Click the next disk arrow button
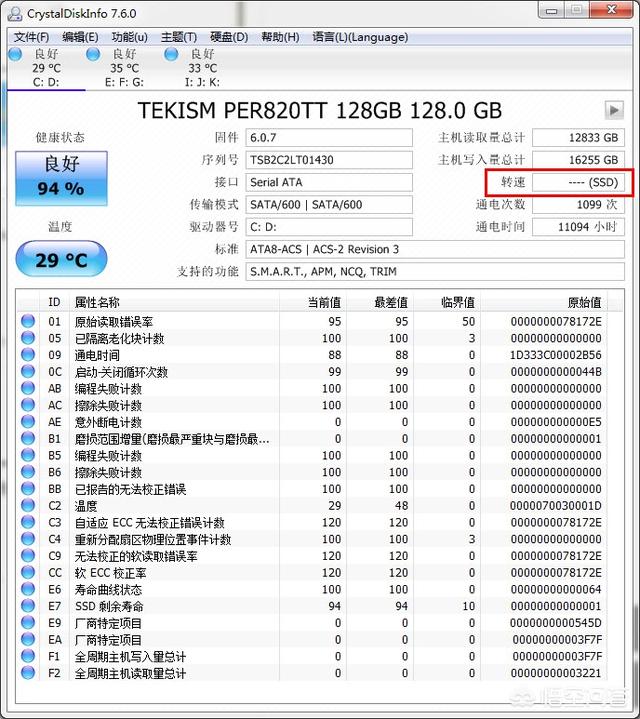640x719 pixels. 614,110
